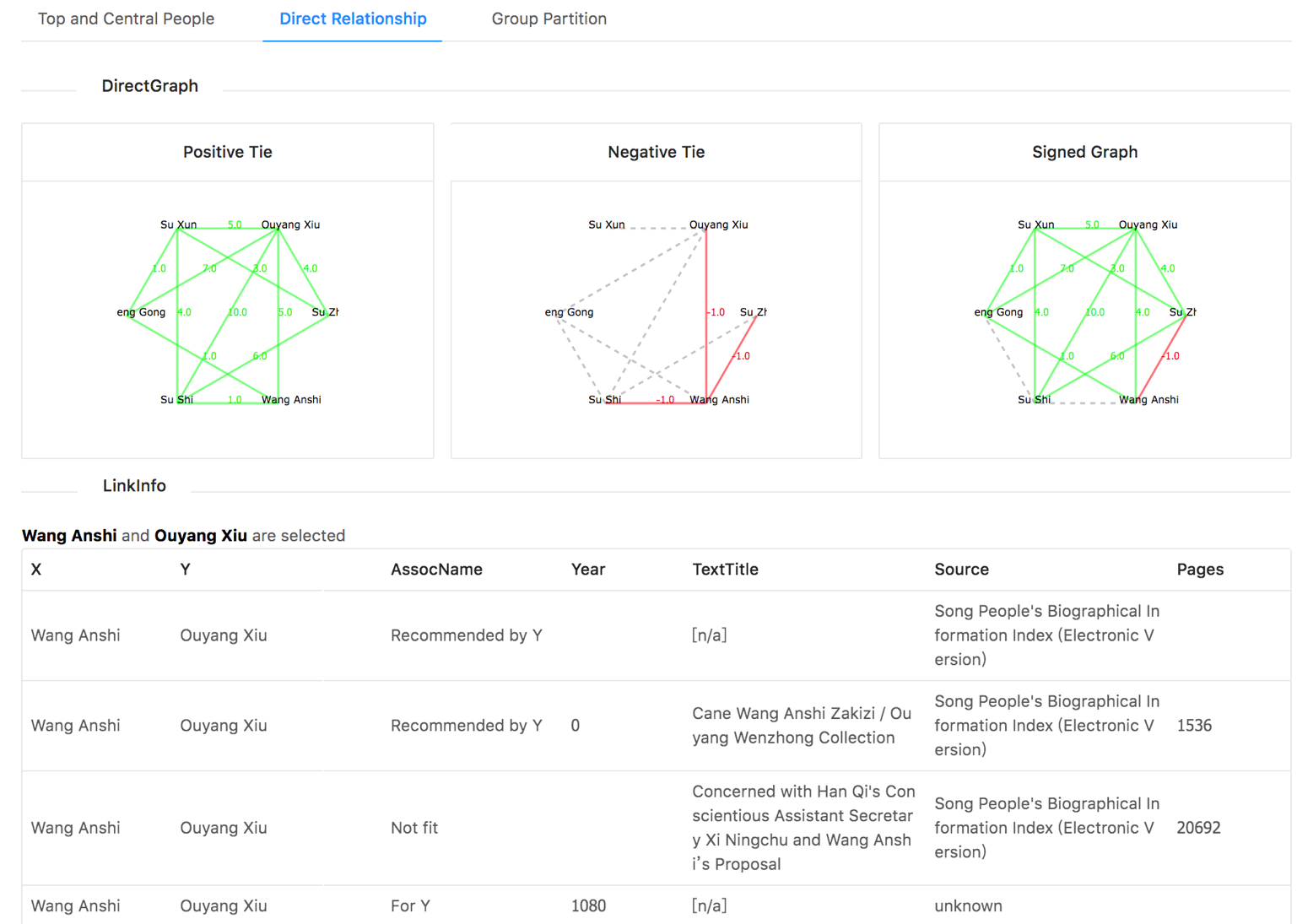
Task: Open the Group Partition tab
Action: (x=549, y=19)
